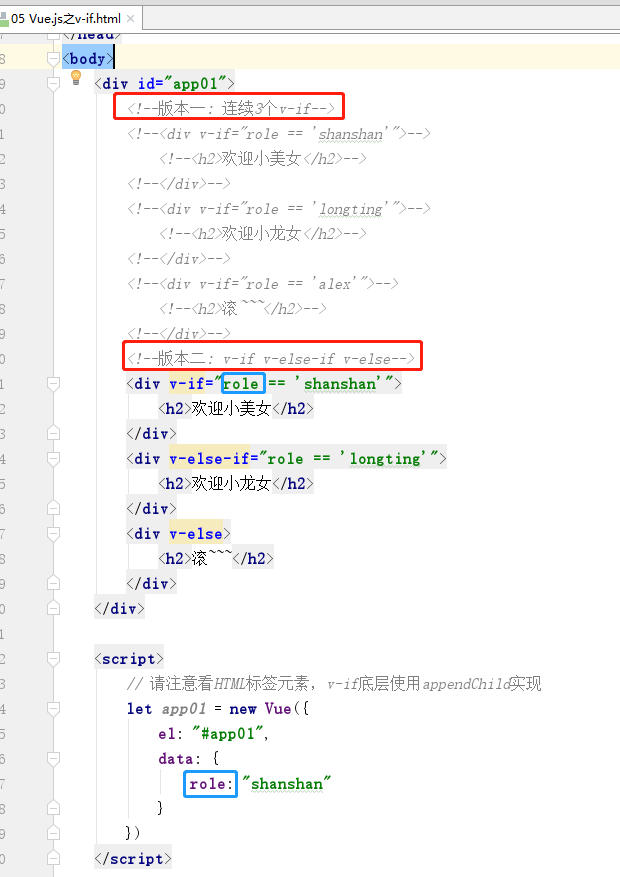The height and width of the screenshot is (877, 620).
Task: Click the 'role' variable in v-if attribute
Action: (x=241, y=384)
